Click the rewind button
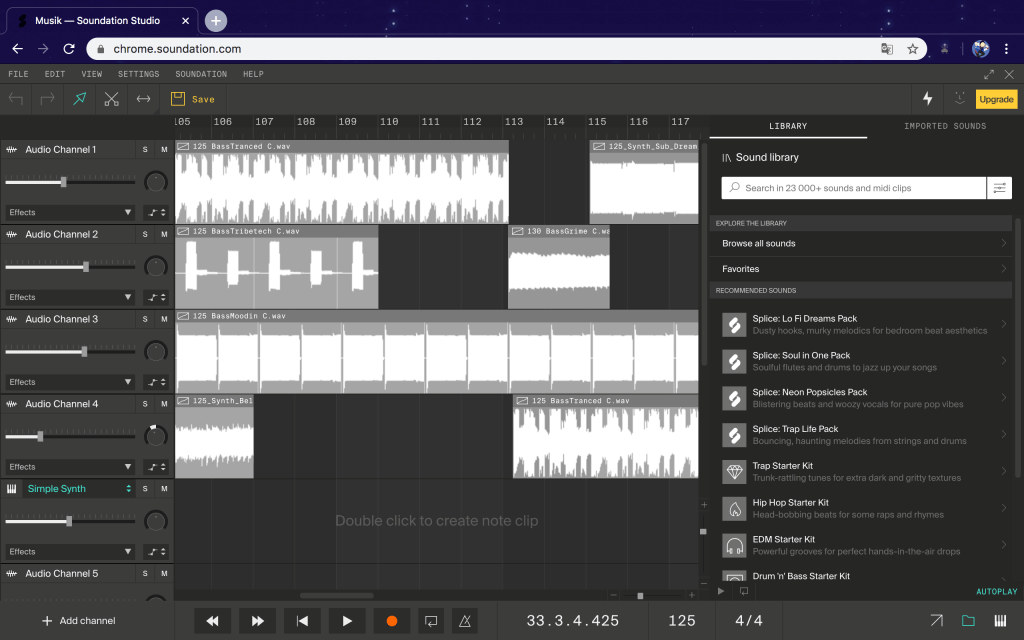The height and width of the screenshot is (640, 1024). (212, 621)
